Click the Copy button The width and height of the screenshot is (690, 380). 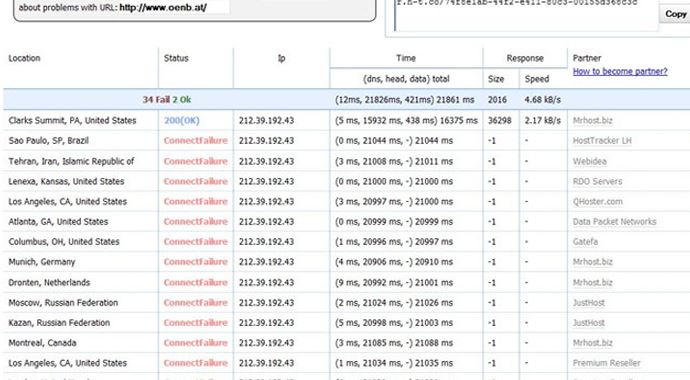coord(675,14)
